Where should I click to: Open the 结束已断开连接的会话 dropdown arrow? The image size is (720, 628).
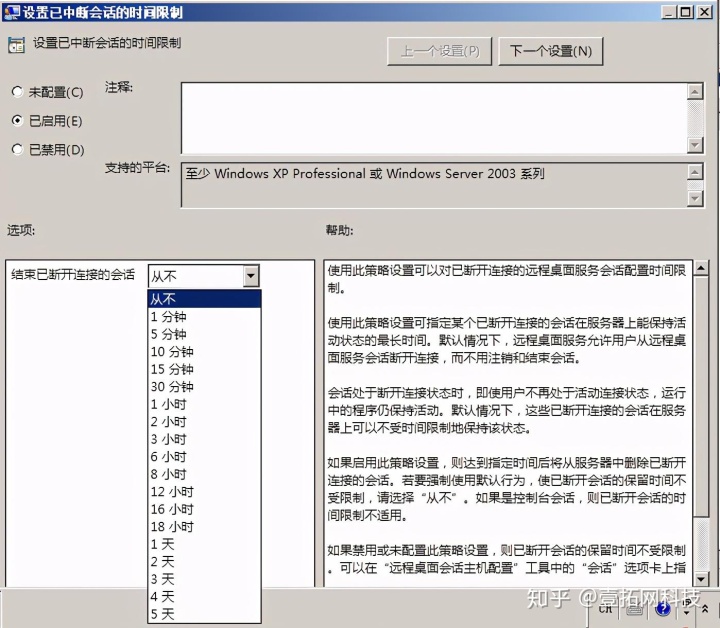coord(251,276)
